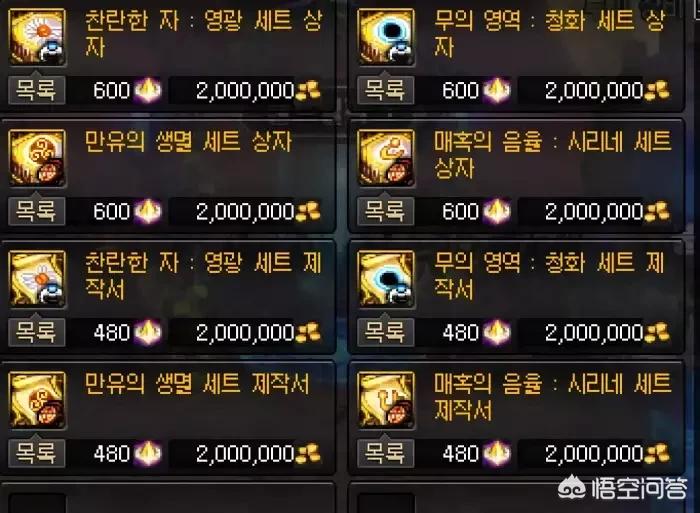Select the 무의 영역 : 청화 세트 상자 icon
The height and width of the screenshot is (513, 700).
coord(386,37)
